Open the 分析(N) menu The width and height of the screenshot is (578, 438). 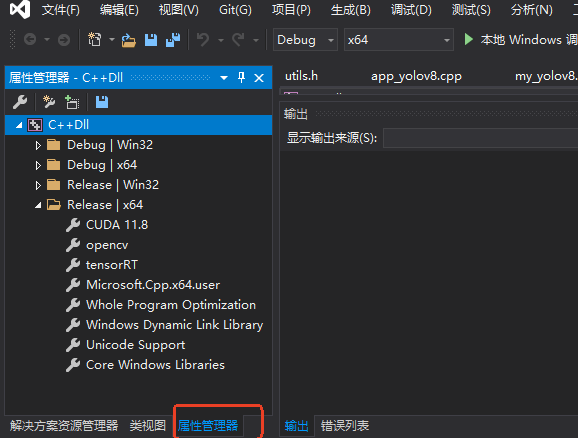pos(532,10)
